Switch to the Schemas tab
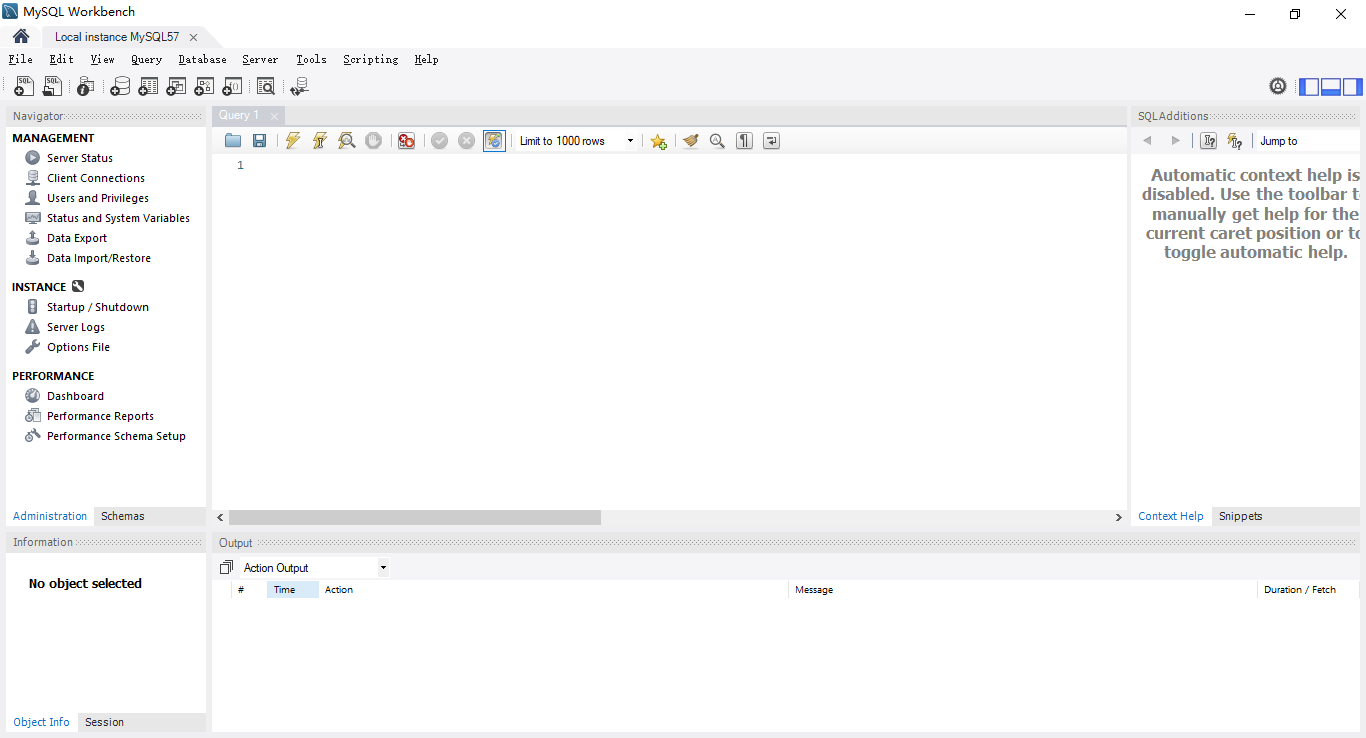The height and width of the screenshot is (738, 1366). [122, 516]
